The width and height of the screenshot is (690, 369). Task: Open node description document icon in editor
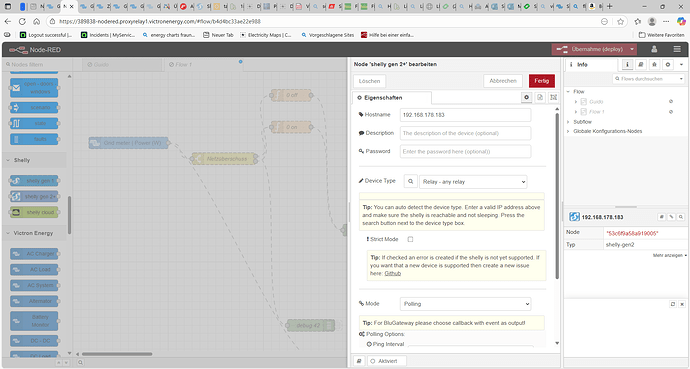(540, 97)
